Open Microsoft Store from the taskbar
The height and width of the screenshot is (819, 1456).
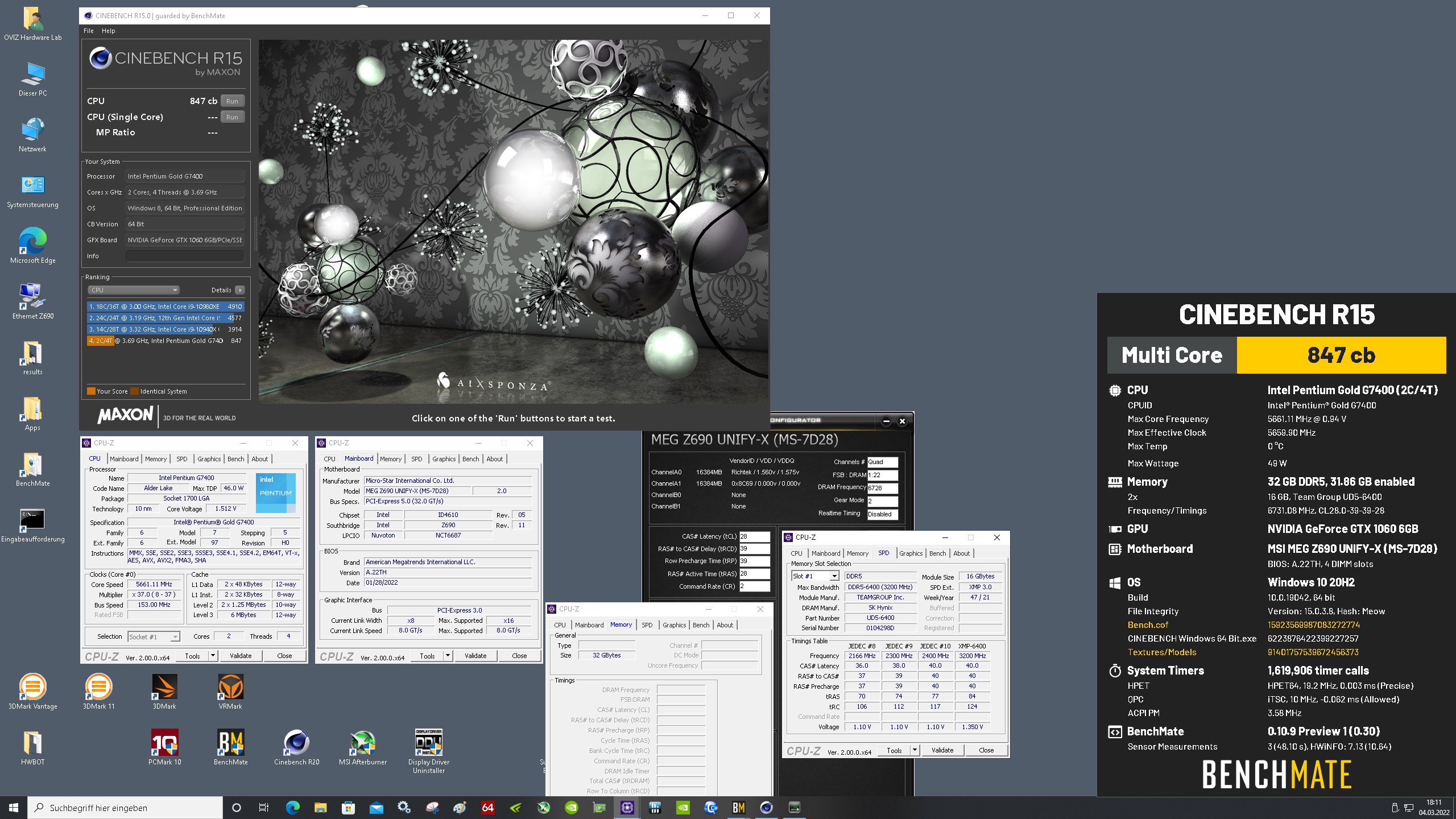pos(348,807)
